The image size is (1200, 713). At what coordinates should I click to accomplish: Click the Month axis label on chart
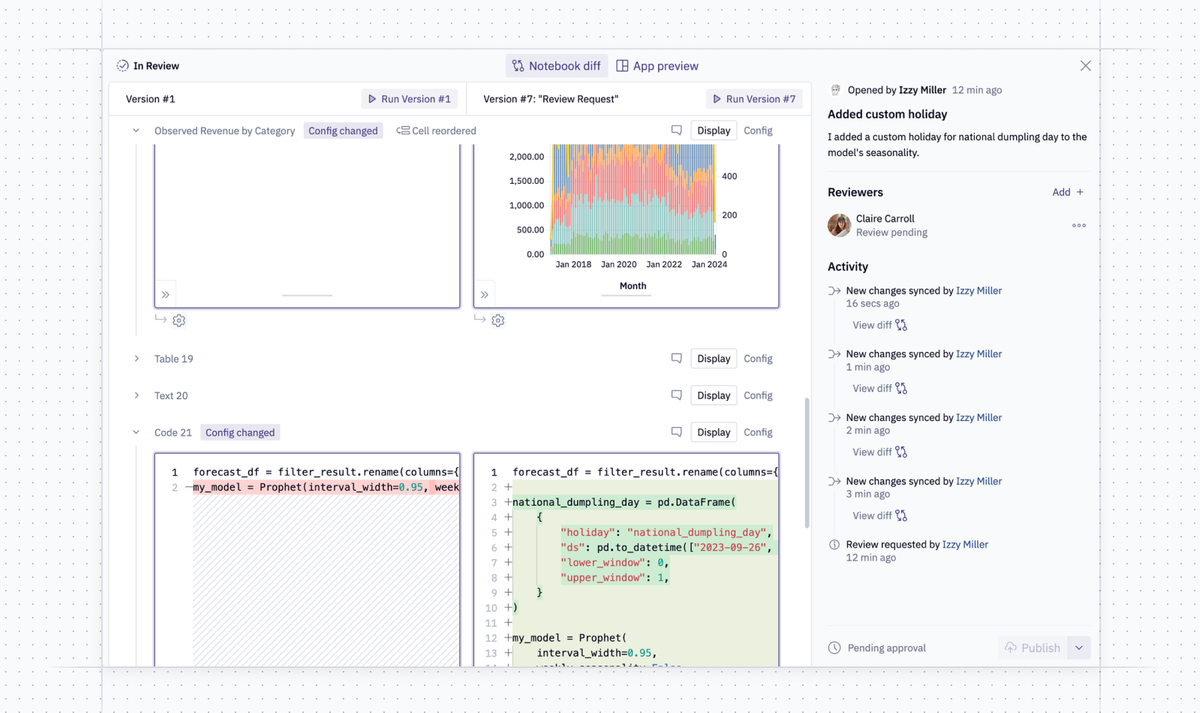point(633,286)
